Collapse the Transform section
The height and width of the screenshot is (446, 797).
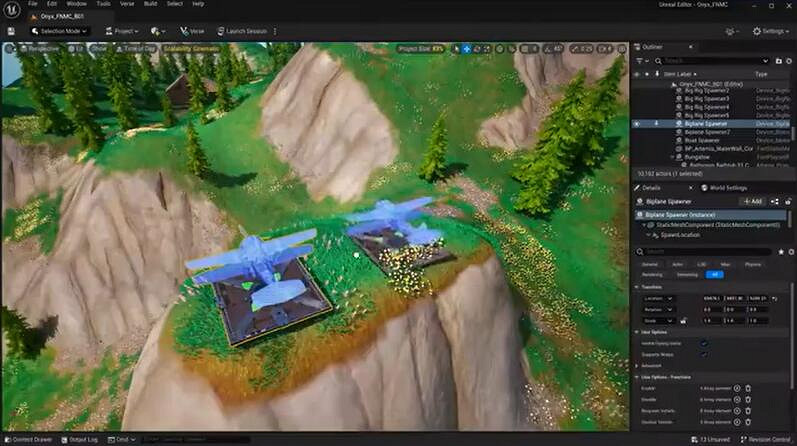[x=638, y=286]
